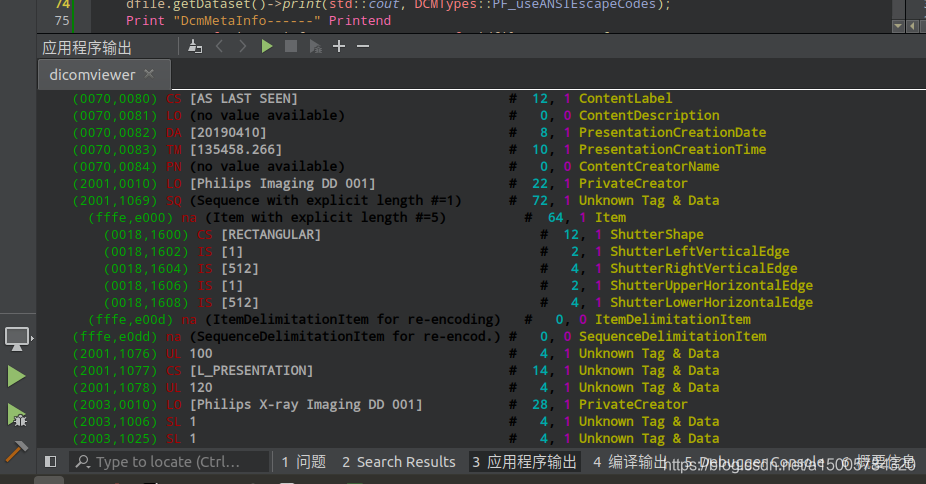The image size is (926, 484).
Task: Click the ShutterLowerHorizontalEdge label
Action: 712,303
